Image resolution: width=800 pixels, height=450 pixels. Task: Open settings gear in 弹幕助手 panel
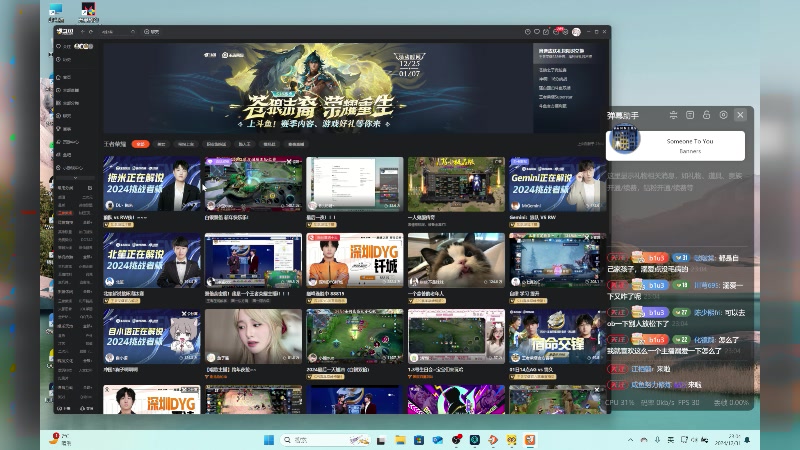723,115
